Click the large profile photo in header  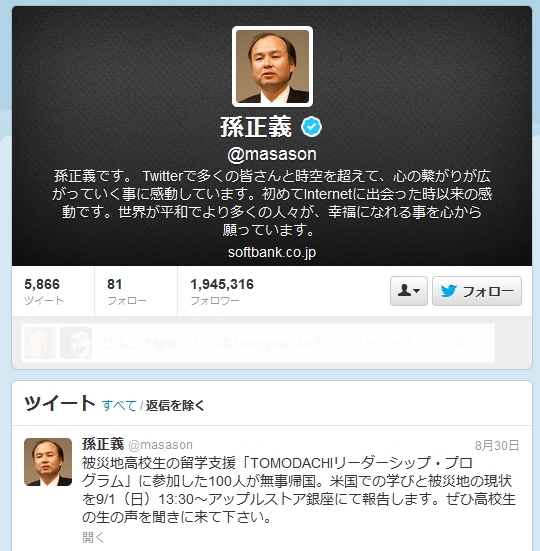[272, 66]
